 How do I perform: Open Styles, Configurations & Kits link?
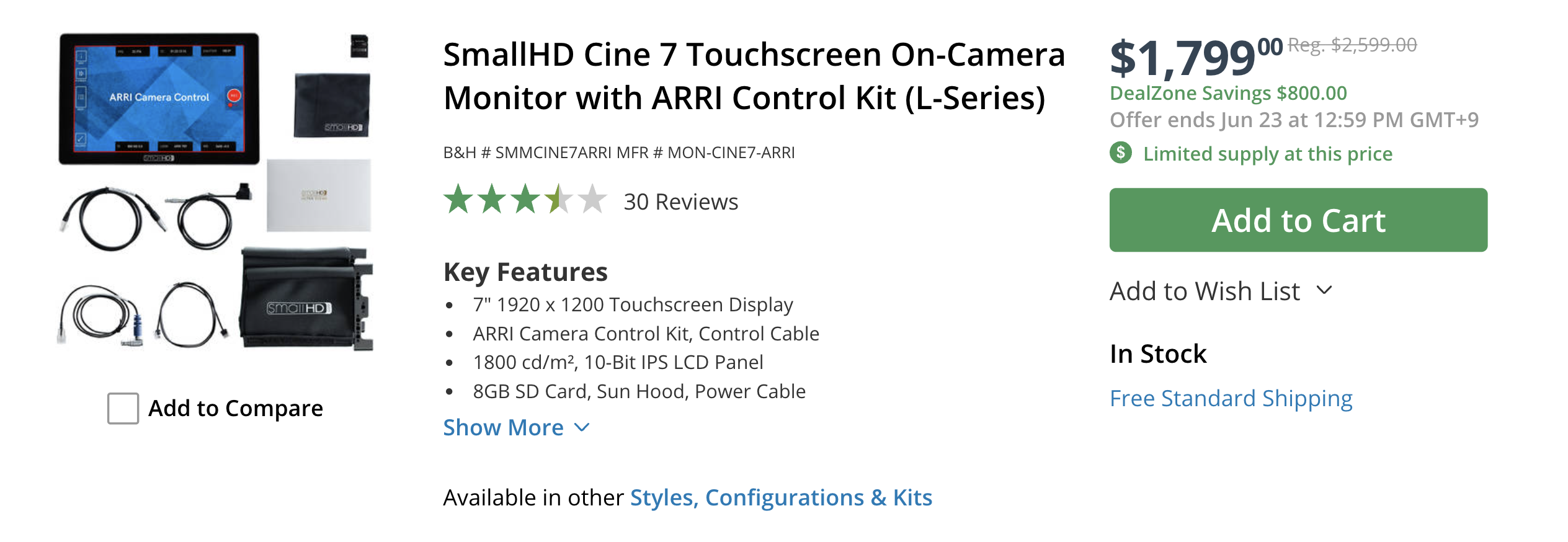coord(781,497)
